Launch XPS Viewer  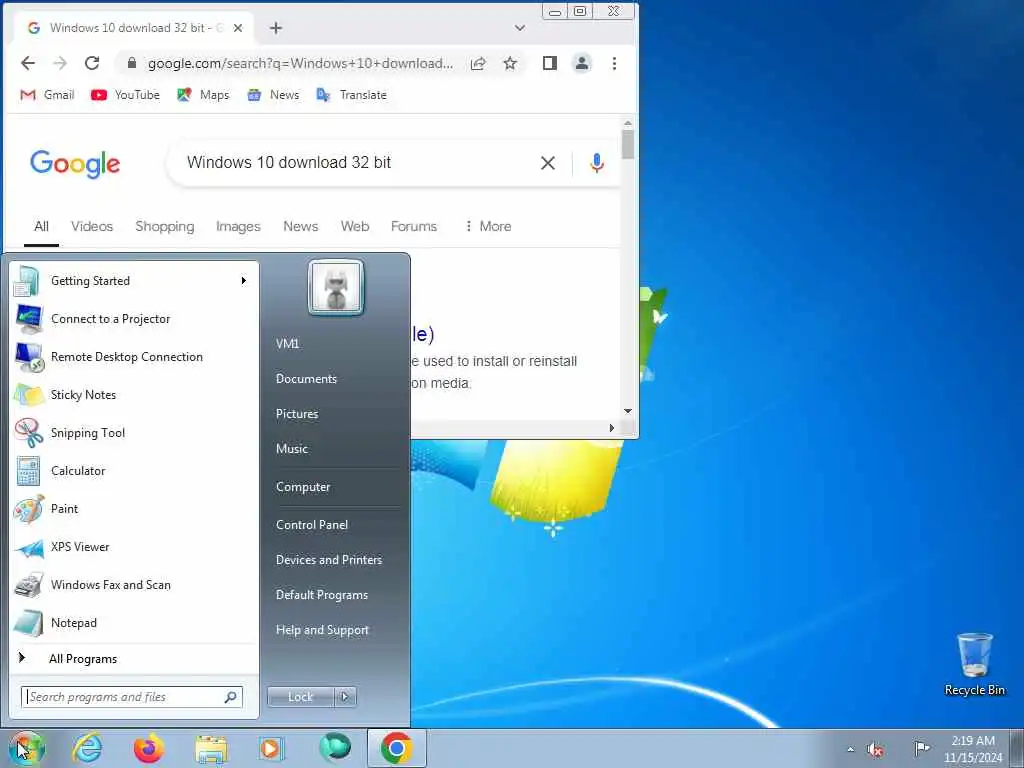[x=134, y=547]
